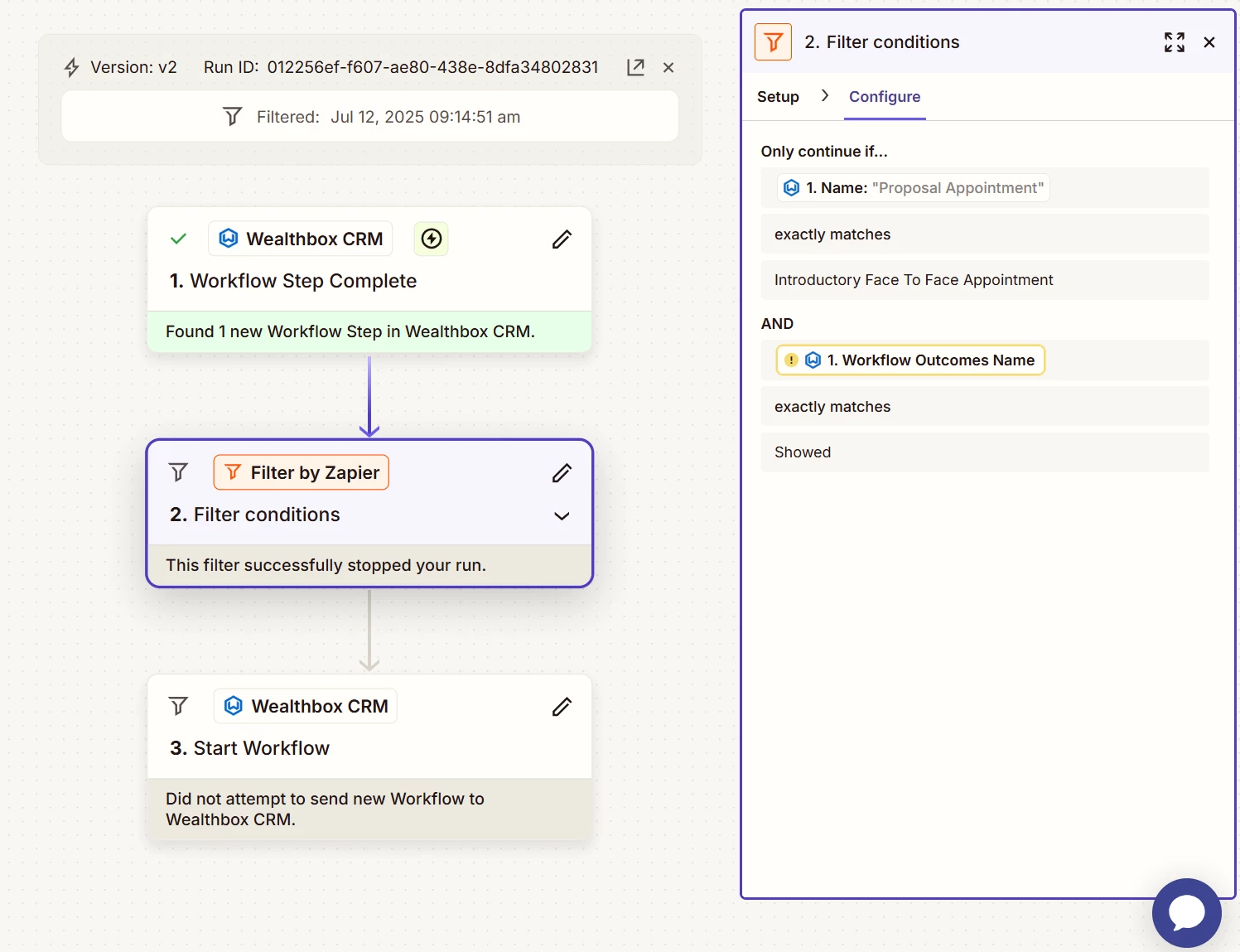Click the warning icon on Workflow Outcomes Name
This screenshot has height=952, width=1240.
791,360
